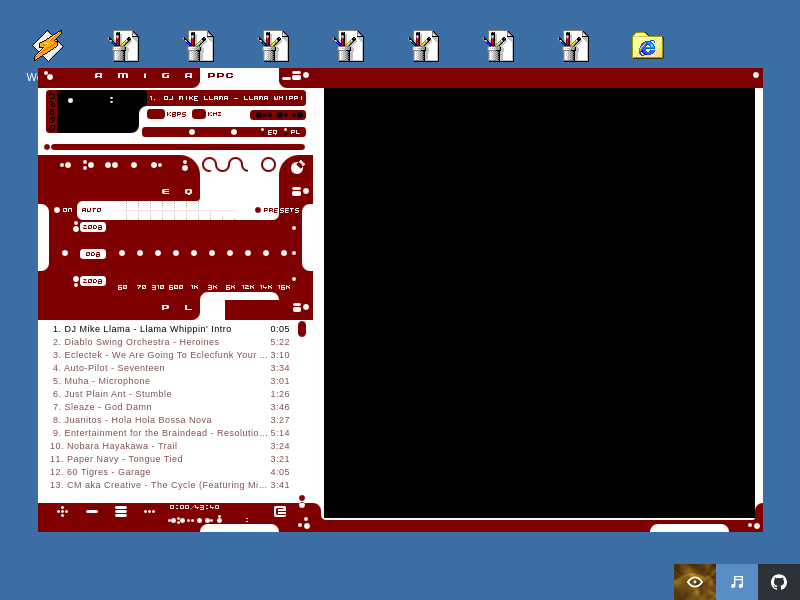Open the Winamp lightning bolt desktop icon

[x=47, y=46]
